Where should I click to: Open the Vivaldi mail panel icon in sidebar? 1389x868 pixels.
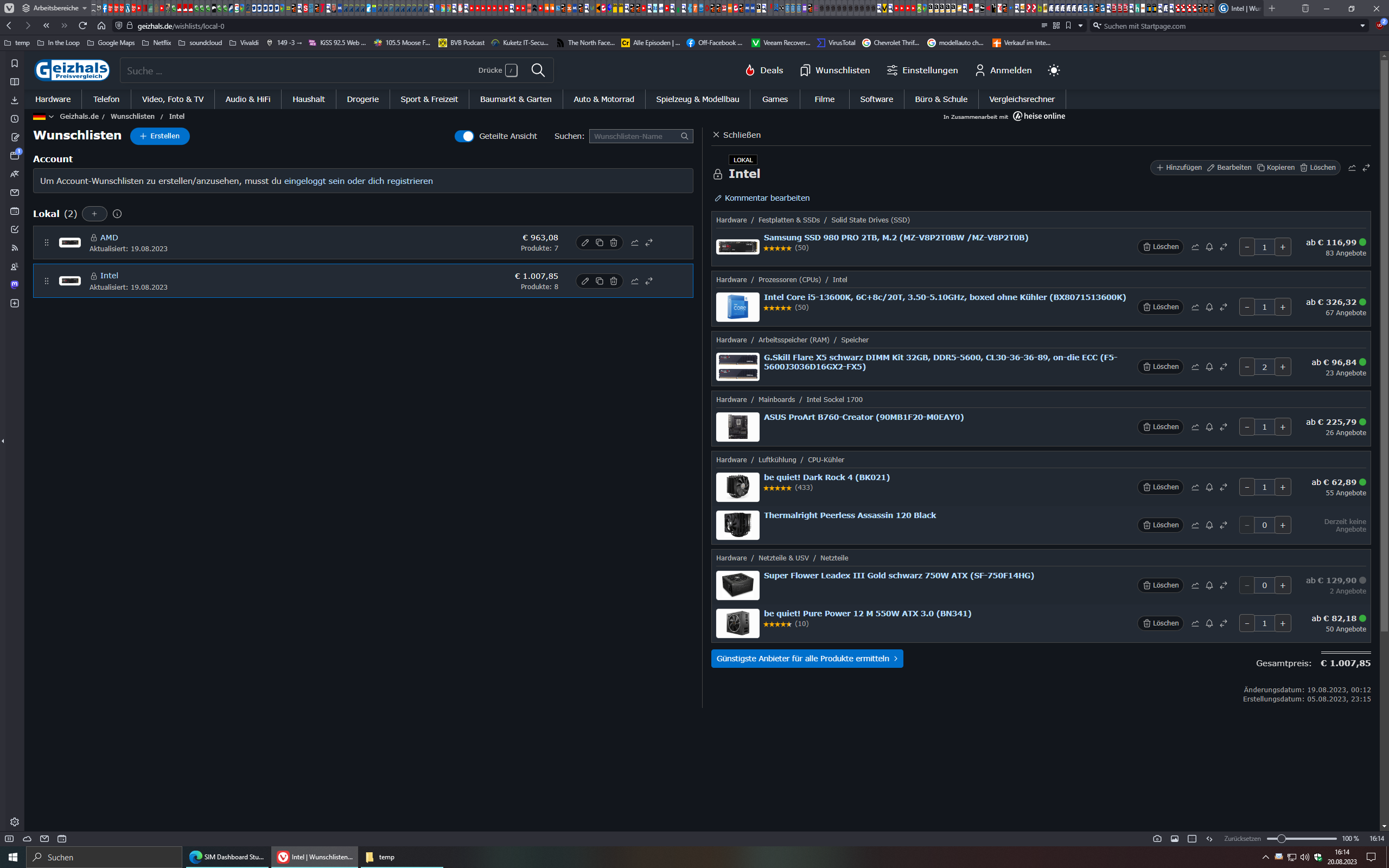pos(15,193)
